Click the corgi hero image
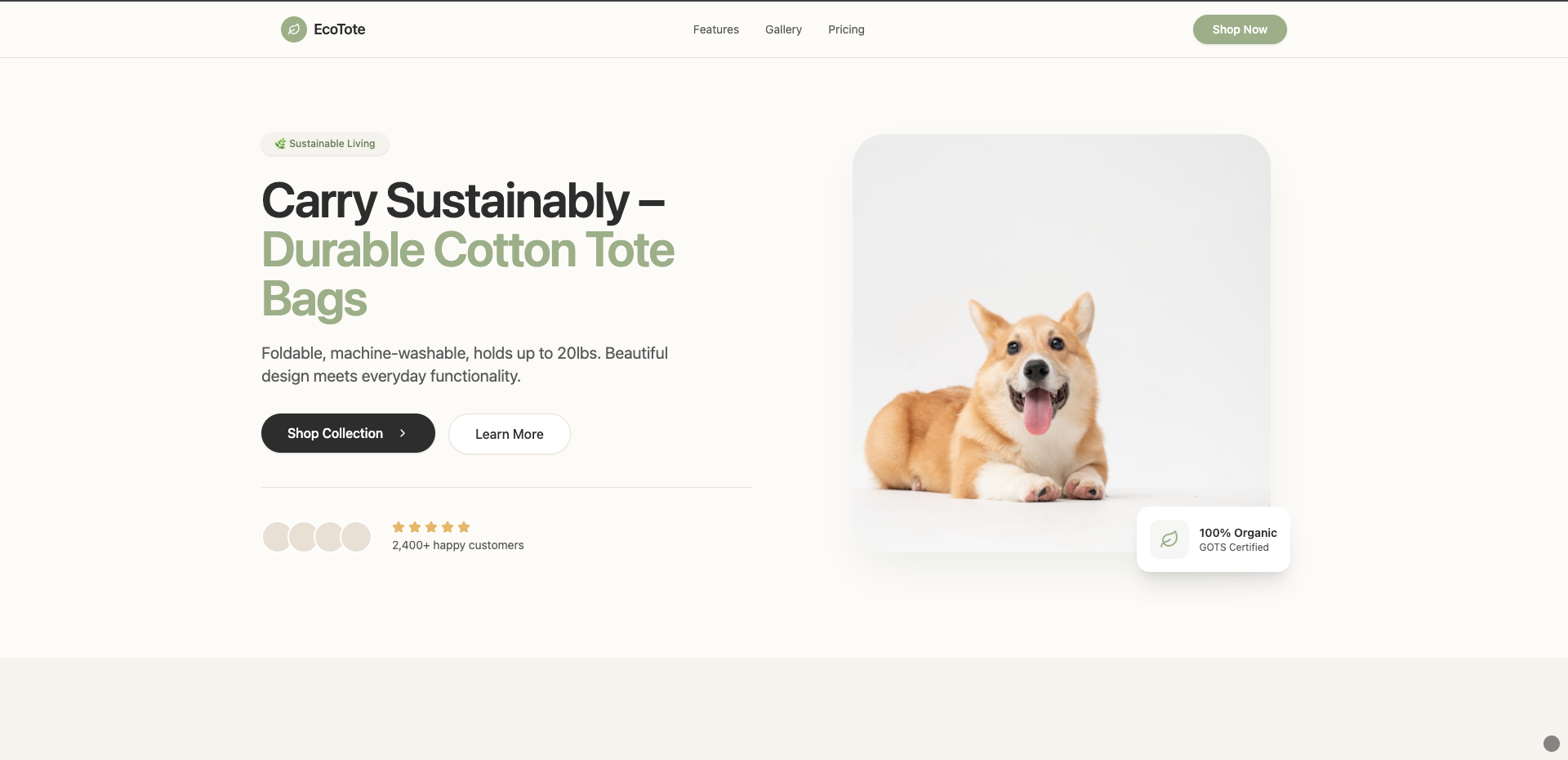 pyautogui.click(x=1062, y=343)
